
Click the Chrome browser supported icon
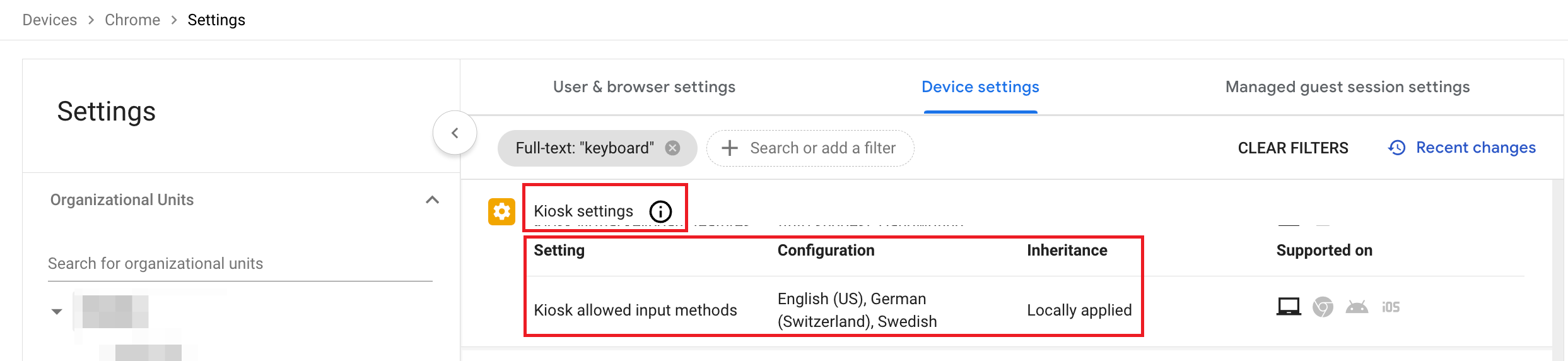[1323, 307]
